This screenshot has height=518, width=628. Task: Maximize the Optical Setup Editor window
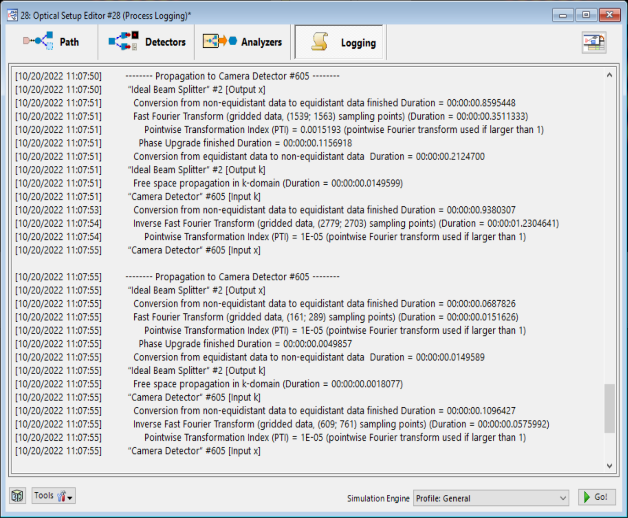[585, 14]
